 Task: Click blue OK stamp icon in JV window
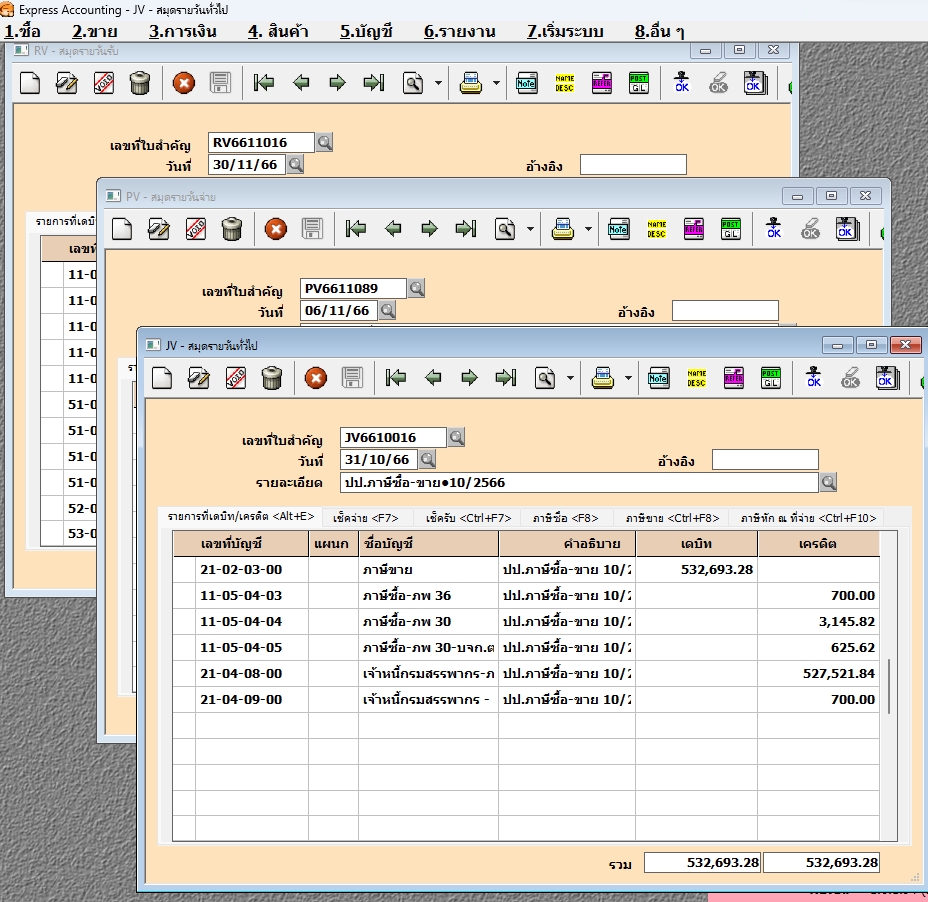click(814, 376)
